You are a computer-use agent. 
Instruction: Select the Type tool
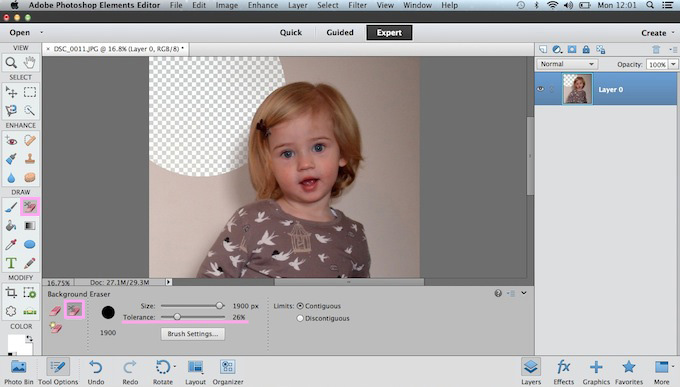(11, 263)
